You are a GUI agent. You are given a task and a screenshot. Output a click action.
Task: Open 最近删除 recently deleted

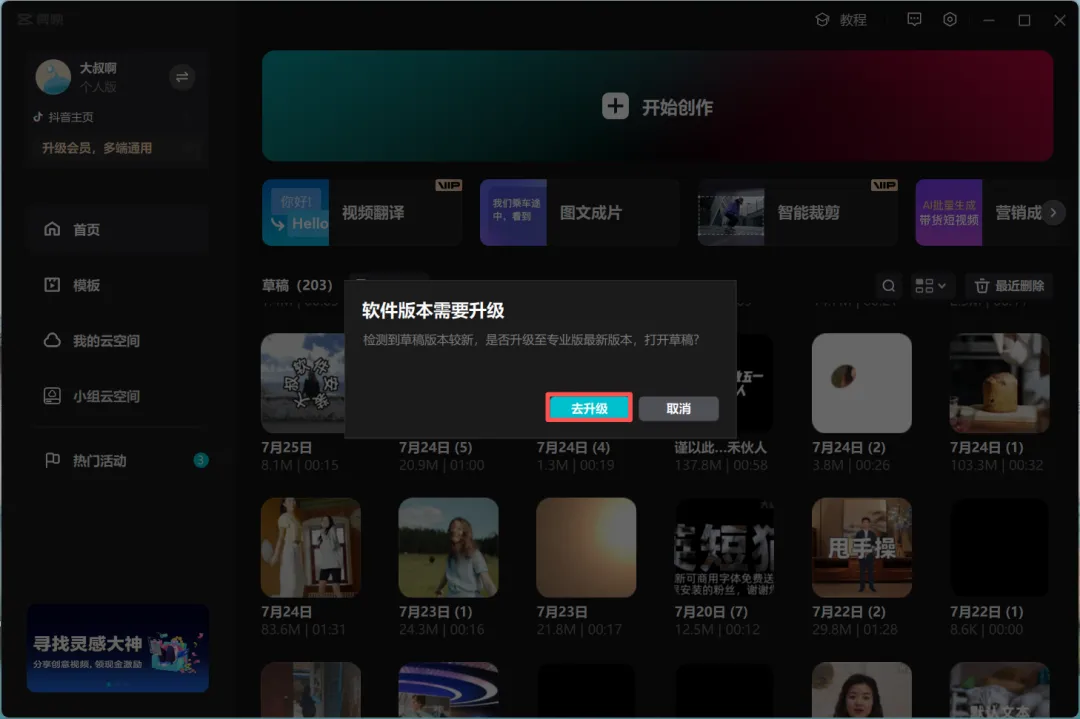tap(1009, 285)
